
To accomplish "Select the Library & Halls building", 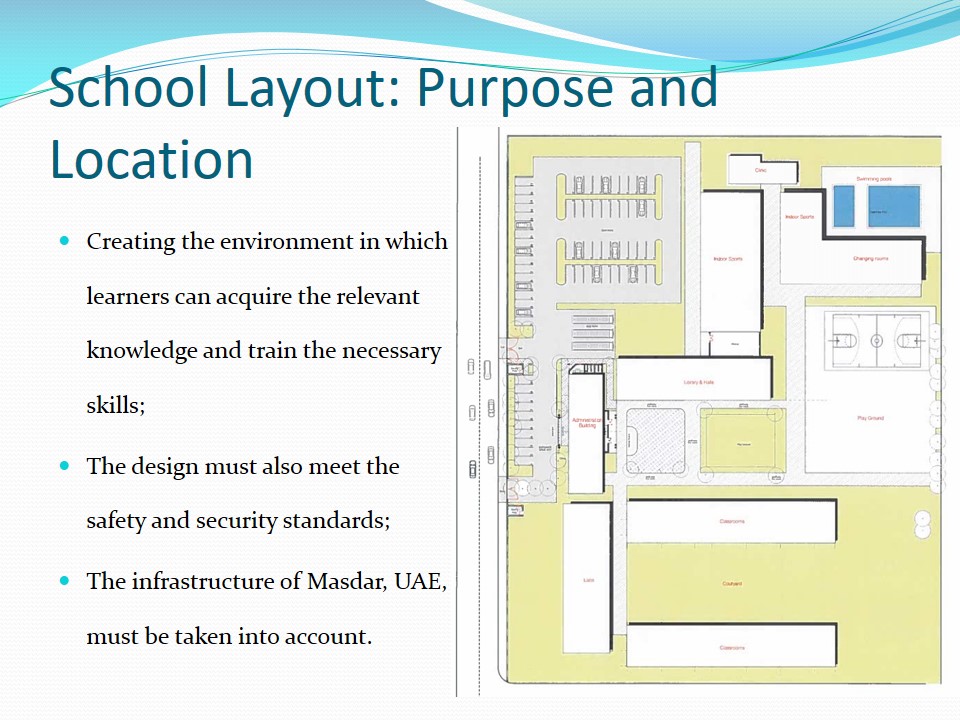I will click(696, 380).
